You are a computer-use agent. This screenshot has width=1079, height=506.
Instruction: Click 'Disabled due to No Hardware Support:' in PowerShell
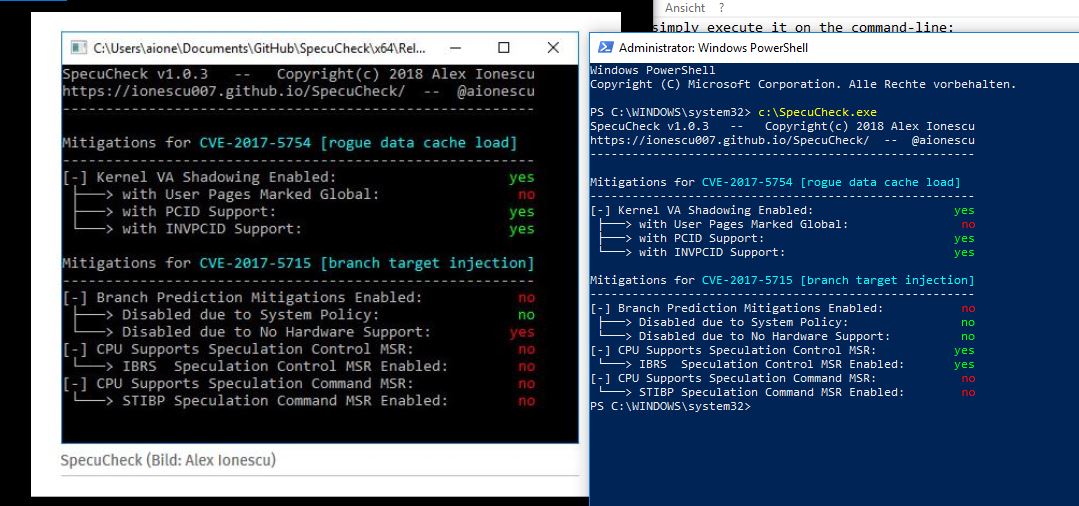(765, 336)
